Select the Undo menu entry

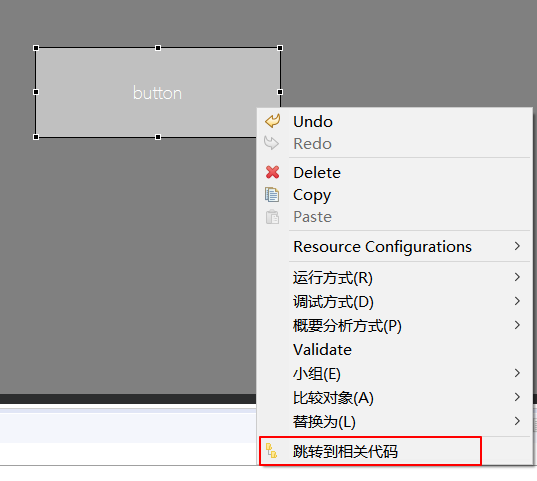394,122
